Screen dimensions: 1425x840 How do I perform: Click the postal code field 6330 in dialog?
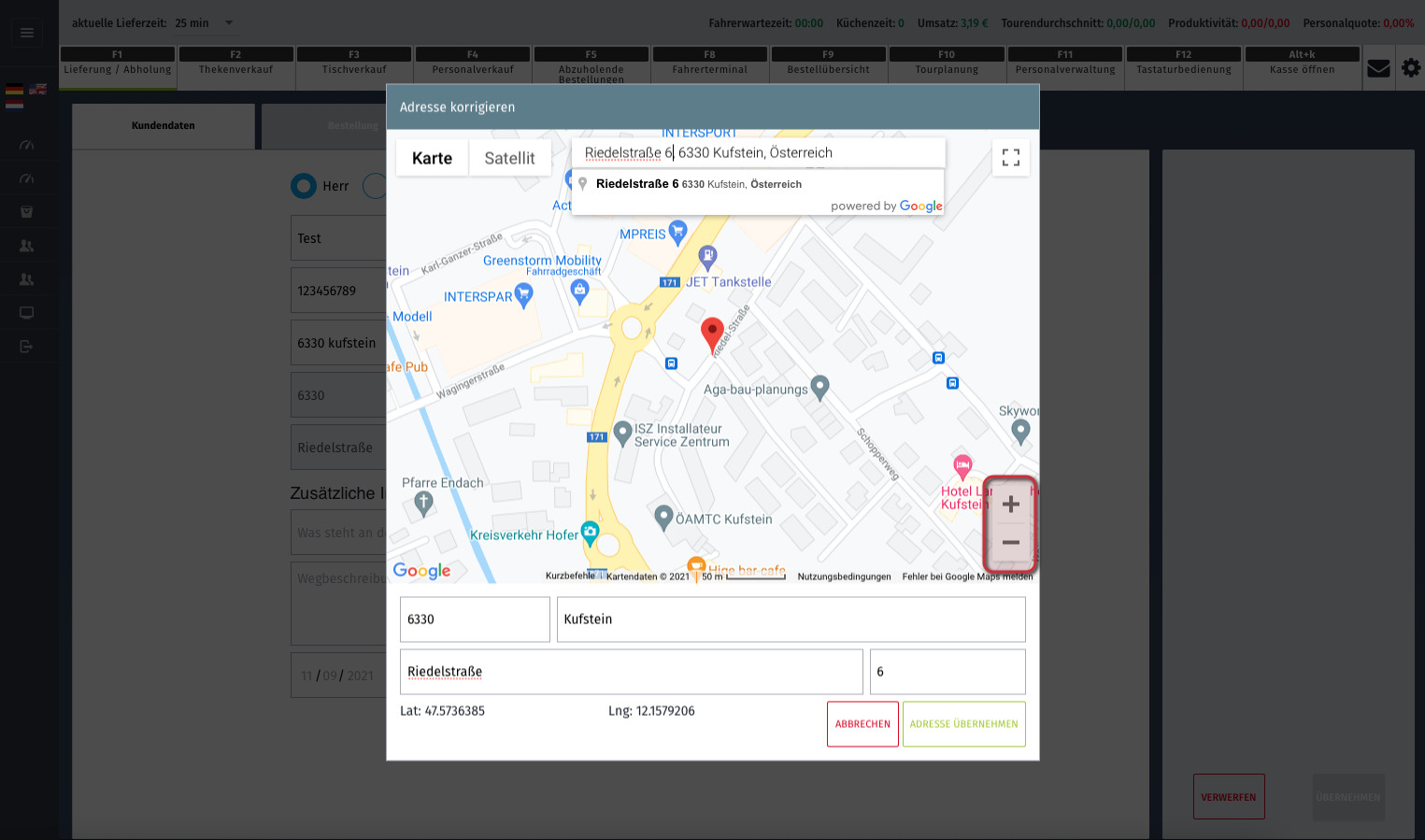point(475,619)
